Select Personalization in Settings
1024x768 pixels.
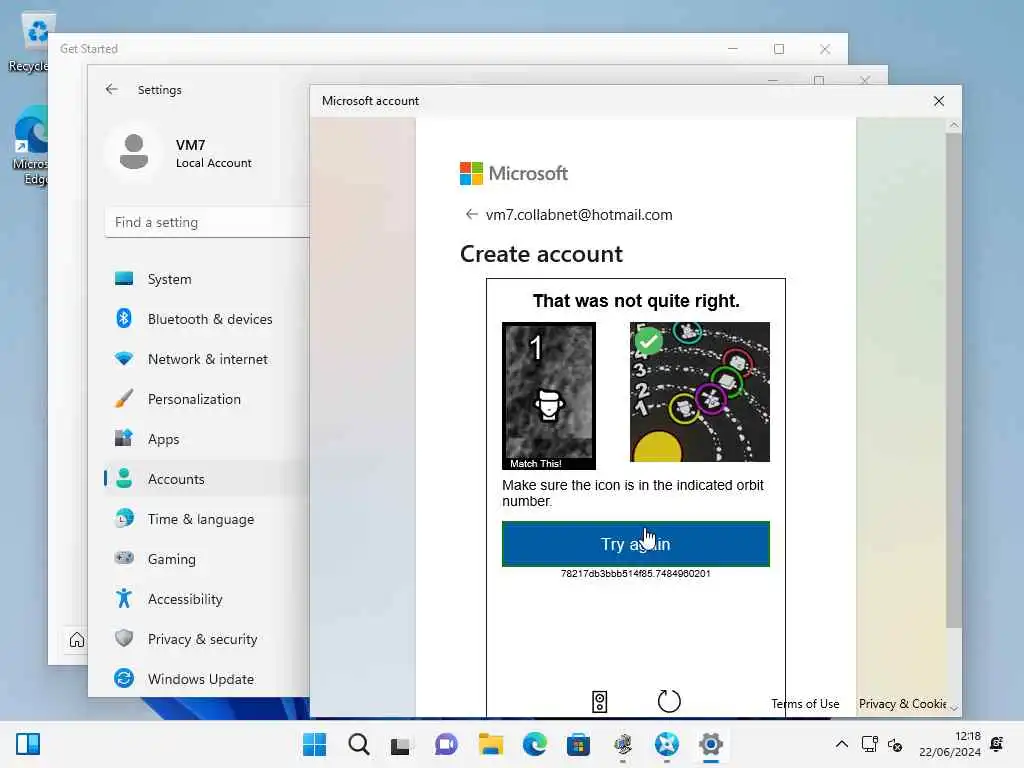[x=195, y=398]
